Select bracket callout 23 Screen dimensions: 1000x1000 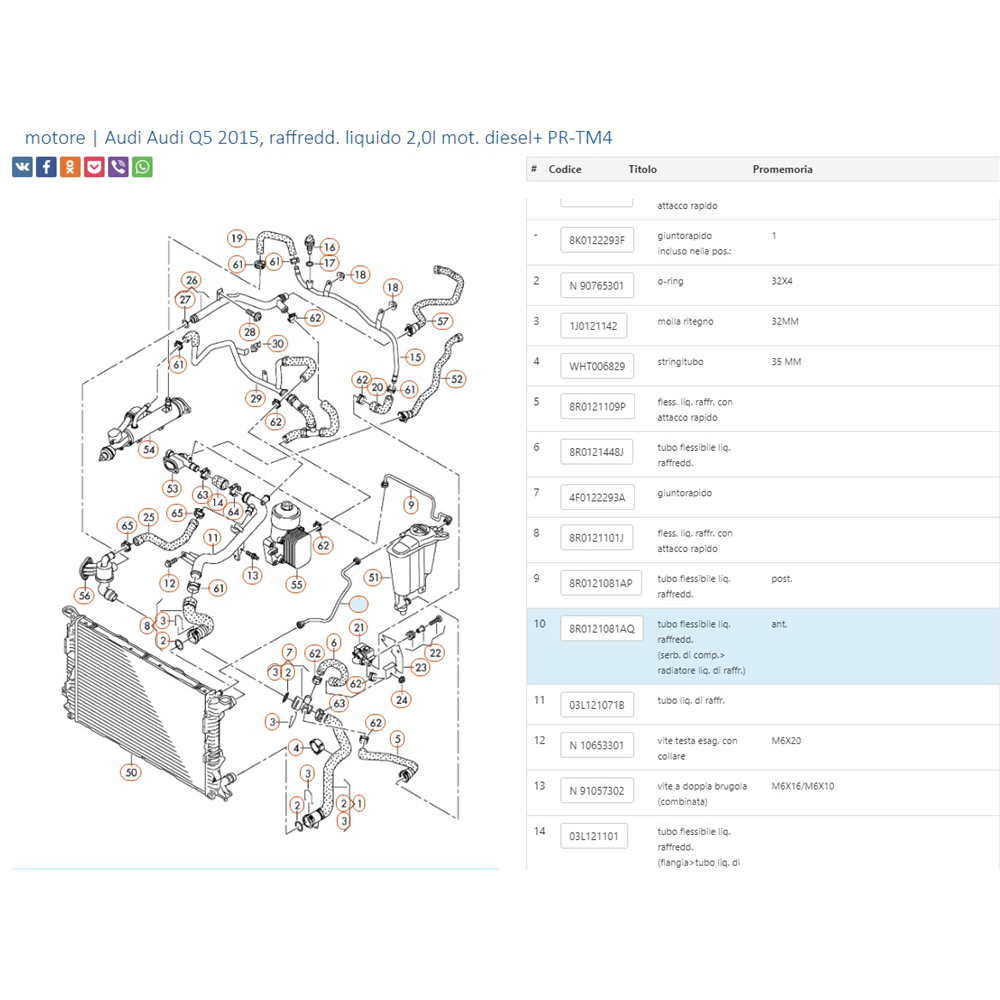tap(421, 668)
